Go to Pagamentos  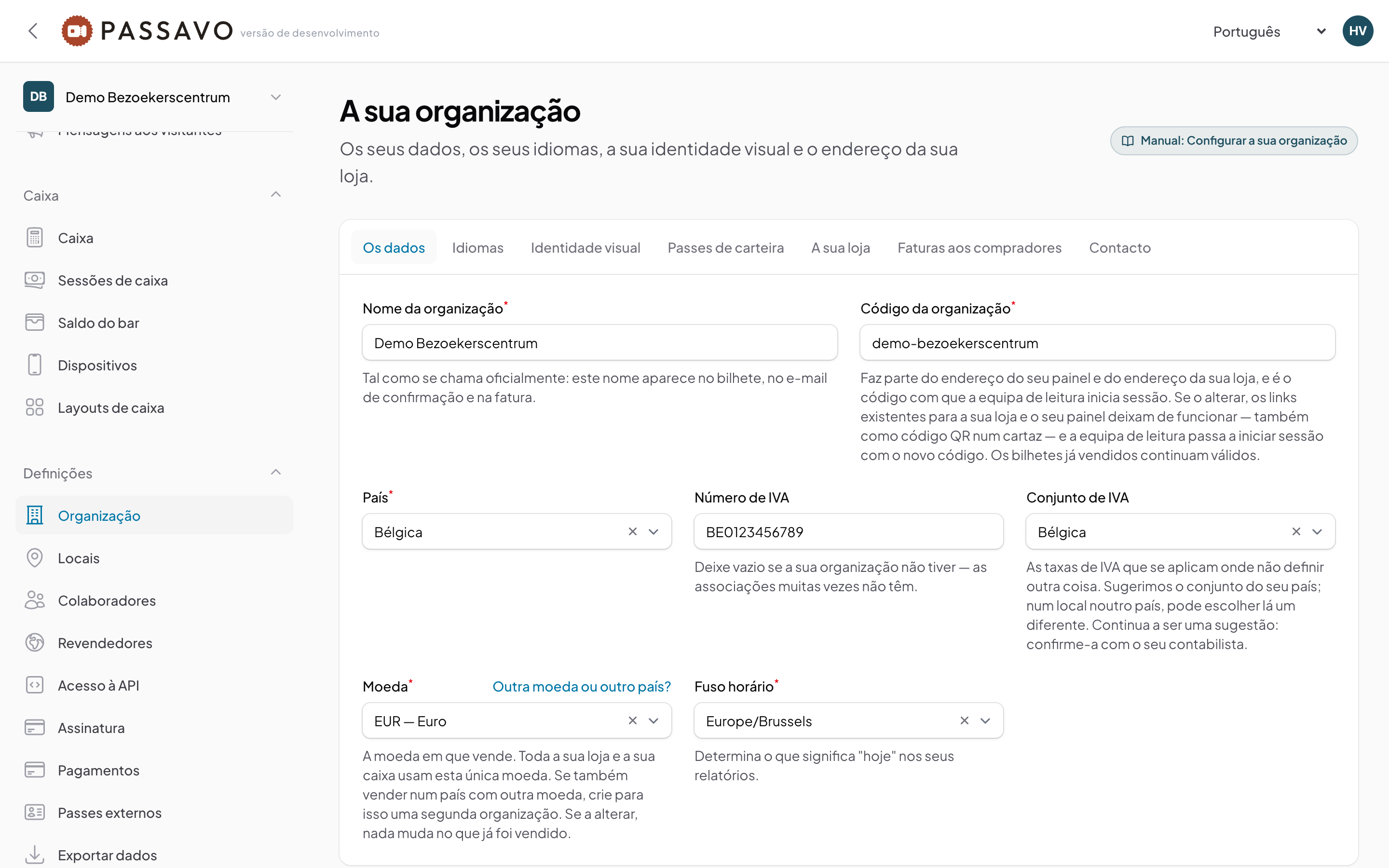pyautogui.click(x=154, y=771)
